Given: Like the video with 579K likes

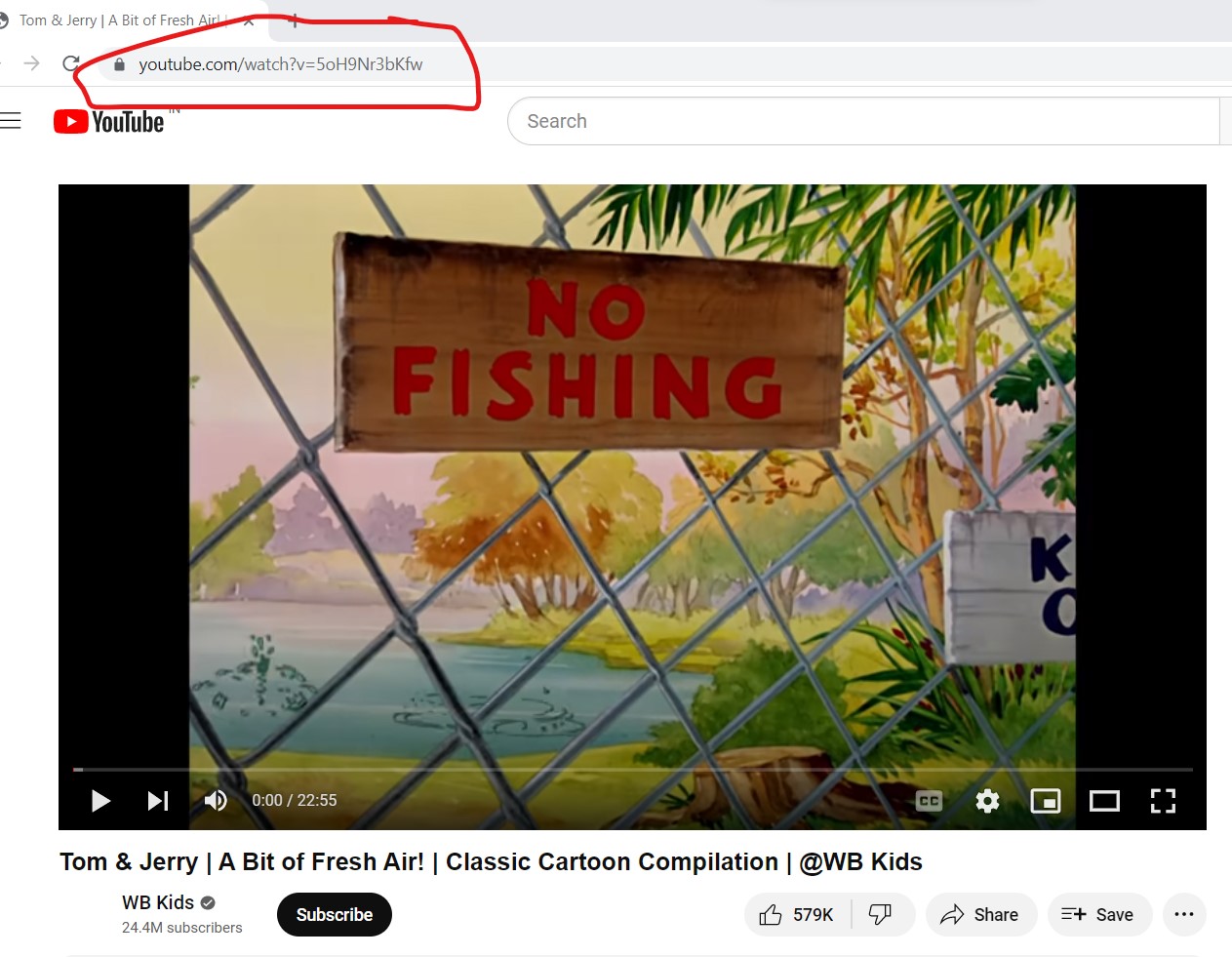Looking at the screenshot, I should pos(798,914).
